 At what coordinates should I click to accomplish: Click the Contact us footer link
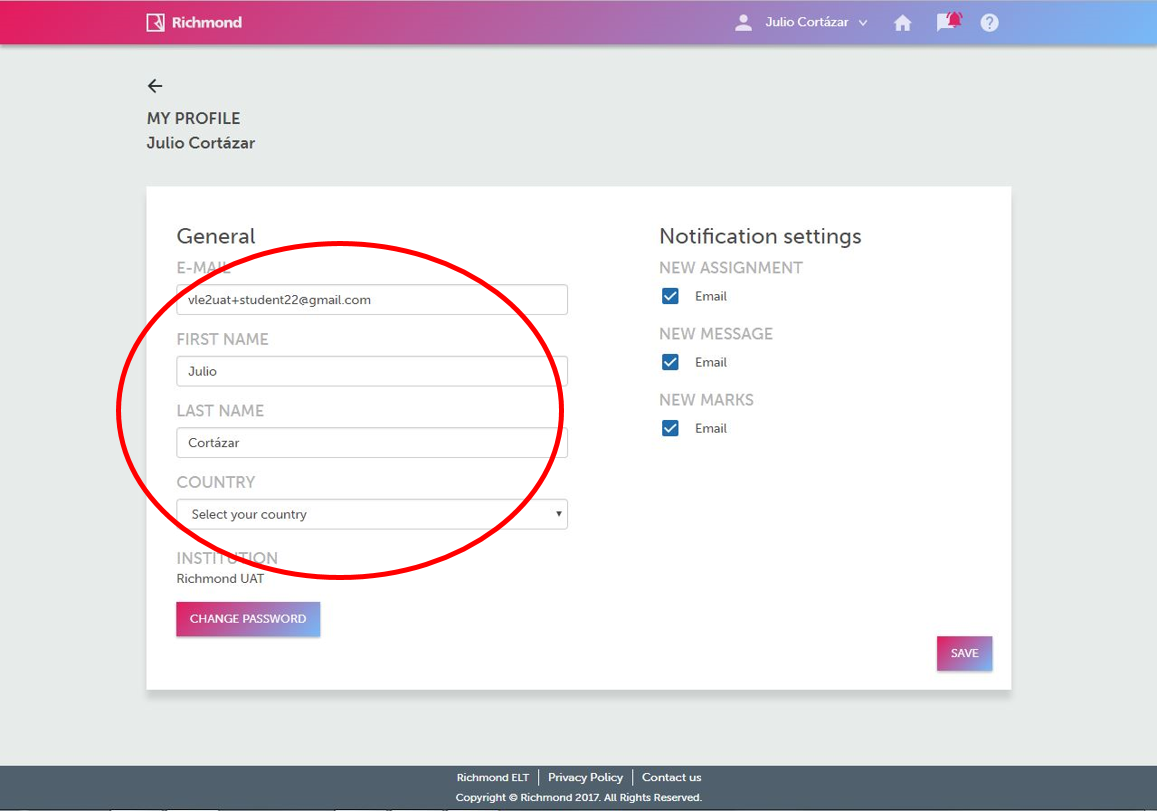pyautogui.click(x=671, y=777)
